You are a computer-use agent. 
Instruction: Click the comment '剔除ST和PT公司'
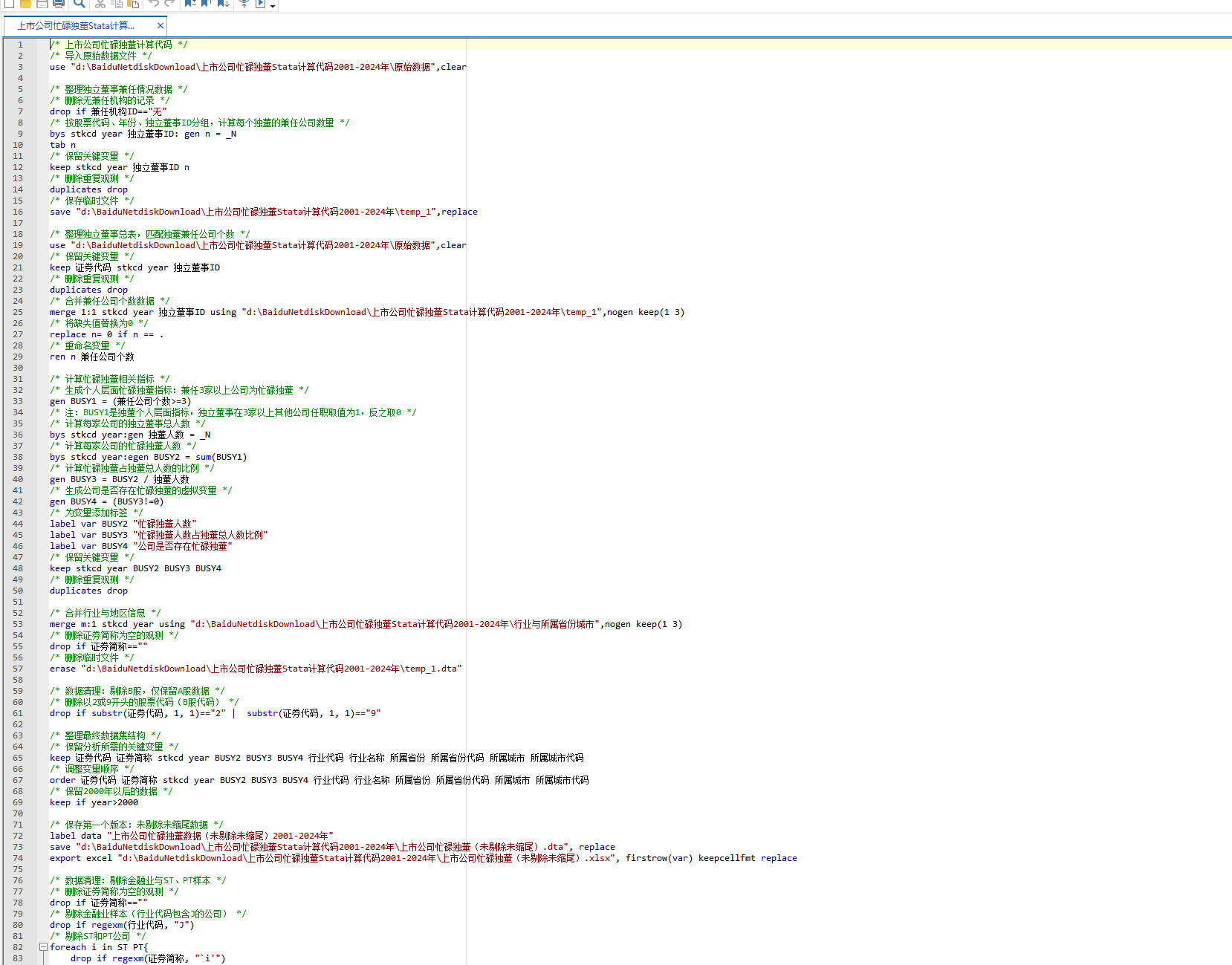97,936
